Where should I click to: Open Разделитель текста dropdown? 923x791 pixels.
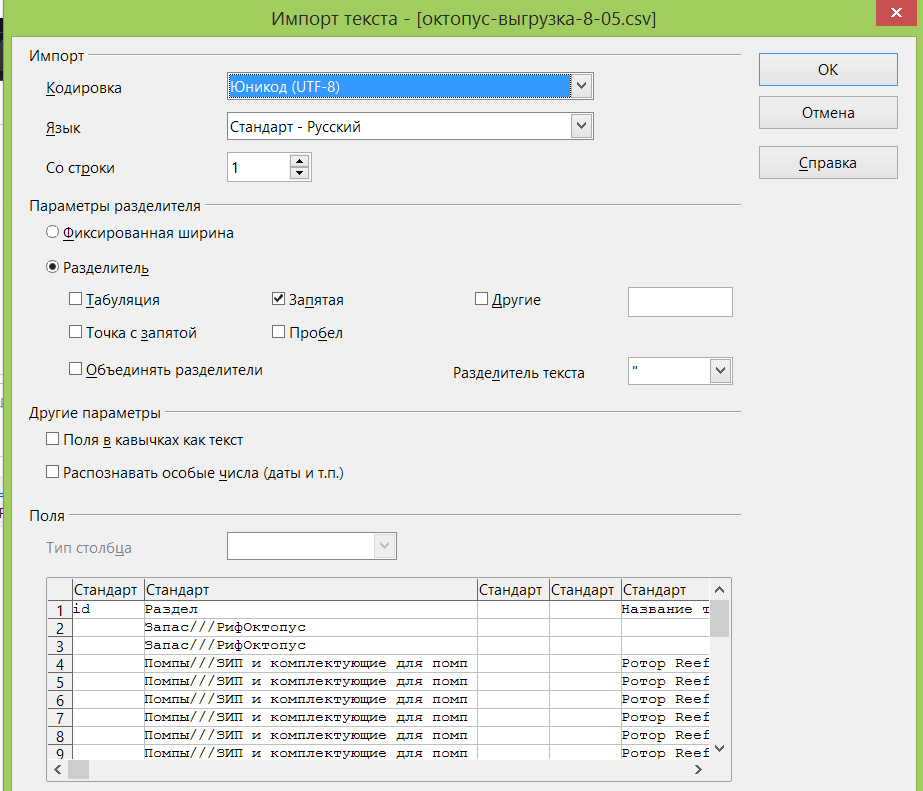tap(721, 371)
